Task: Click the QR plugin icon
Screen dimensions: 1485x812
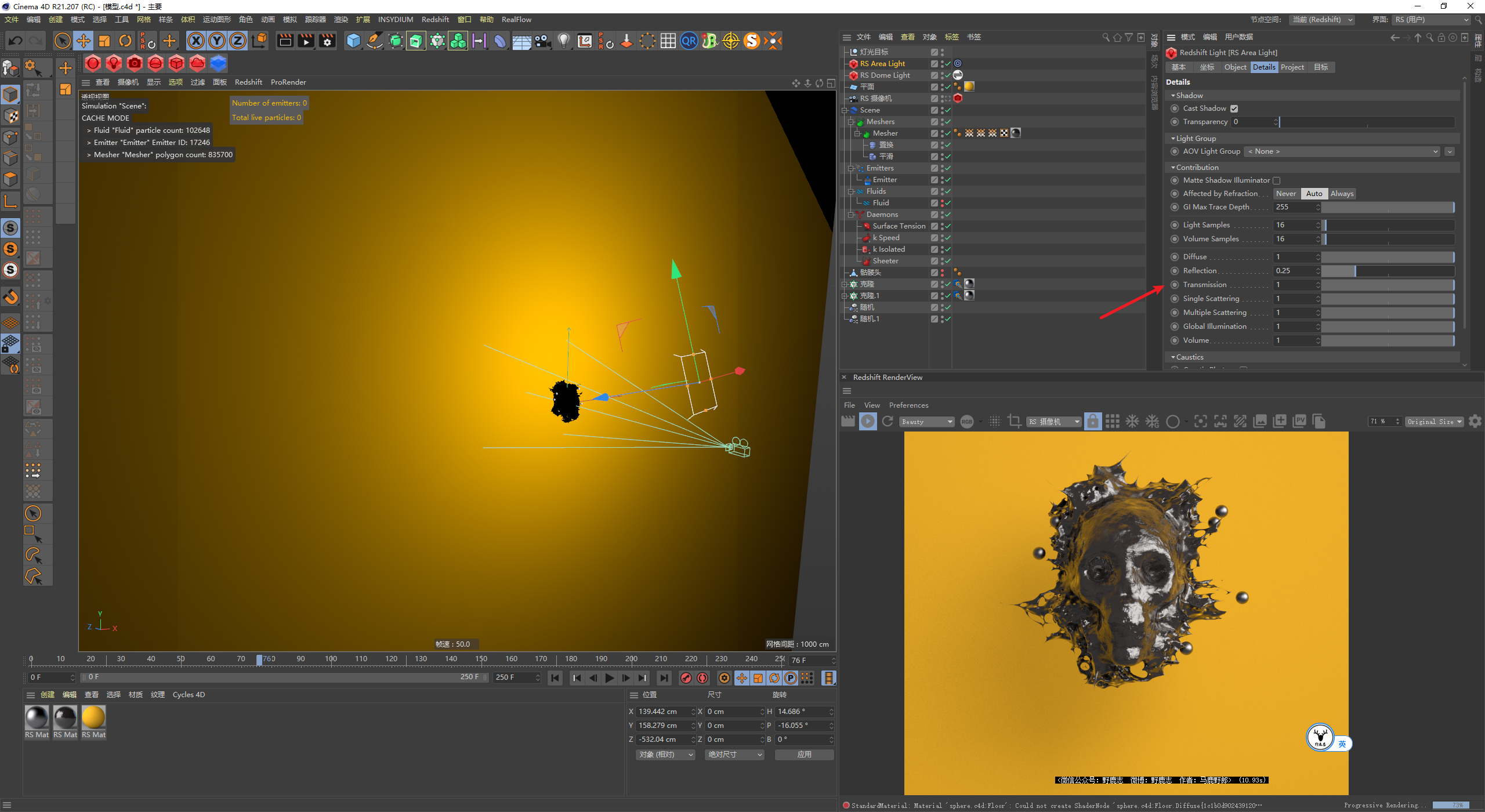Action: pyautogui.click(x=689, y=41)
